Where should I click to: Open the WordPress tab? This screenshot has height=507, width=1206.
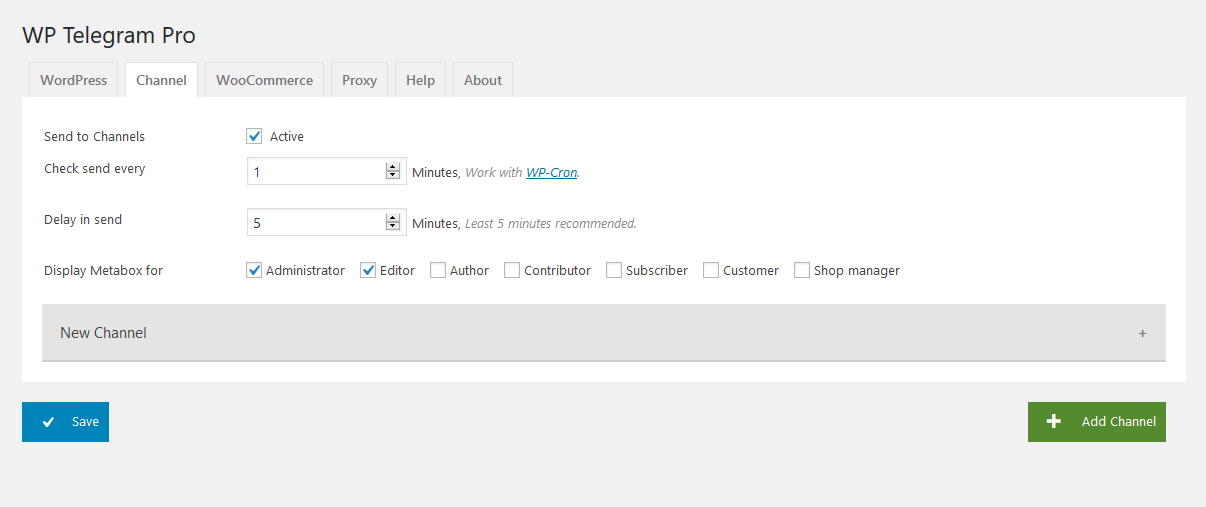click(74, 80)
